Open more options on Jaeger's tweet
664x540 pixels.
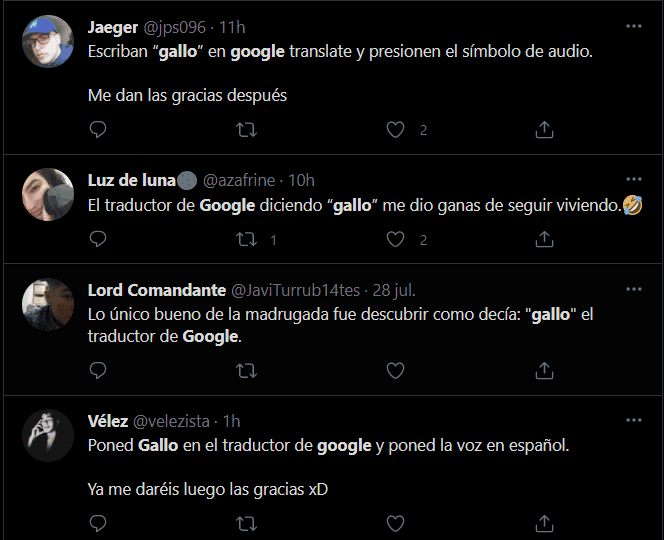click(x=633, y=25)
